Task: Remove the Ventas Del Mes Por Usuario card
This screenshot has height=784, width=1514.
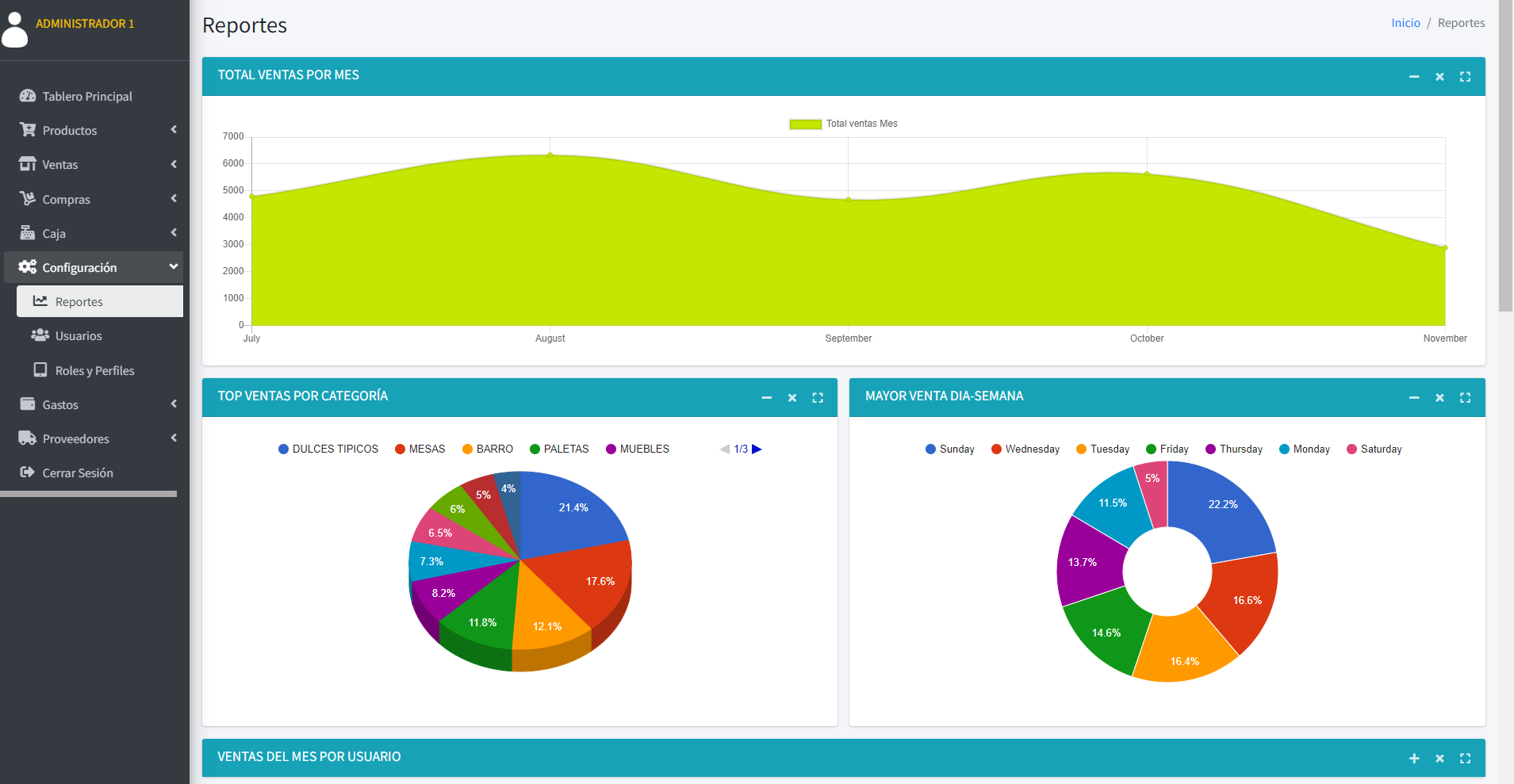Action: [1439, 759]
